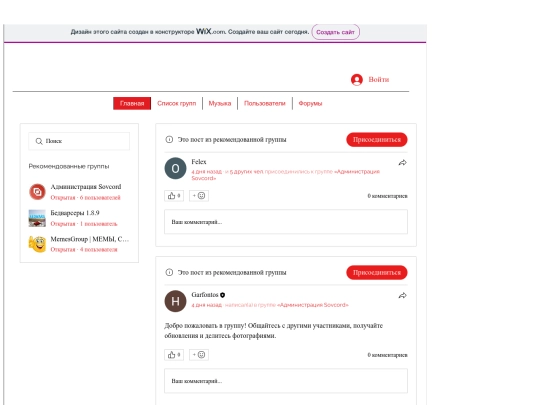The width and height of the screenshot is (540, 405).
Task: Join the group from the Felex post
Action: [377, 139]
